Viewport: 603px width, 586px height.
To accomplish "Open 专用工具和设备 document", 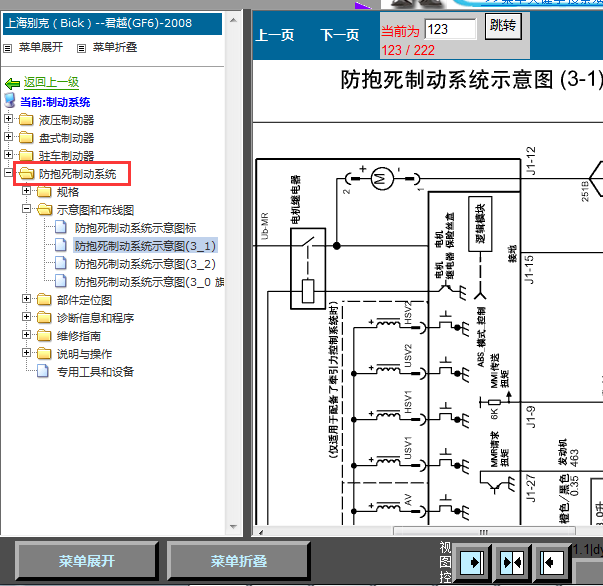I will click(x=95, y=372).
